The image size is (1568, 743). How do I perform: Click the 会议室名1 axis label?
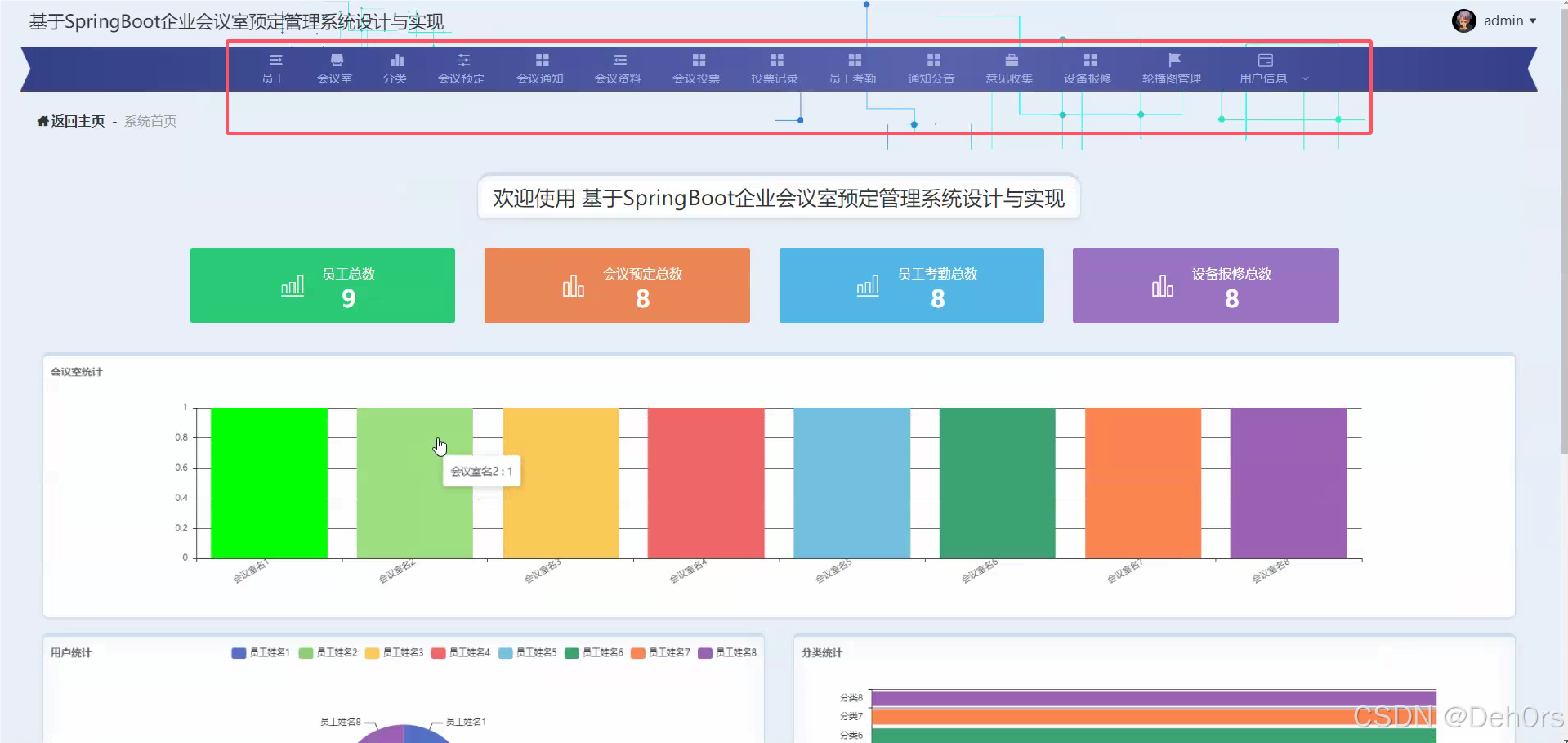pyautogui.click(x=251, y=571)
